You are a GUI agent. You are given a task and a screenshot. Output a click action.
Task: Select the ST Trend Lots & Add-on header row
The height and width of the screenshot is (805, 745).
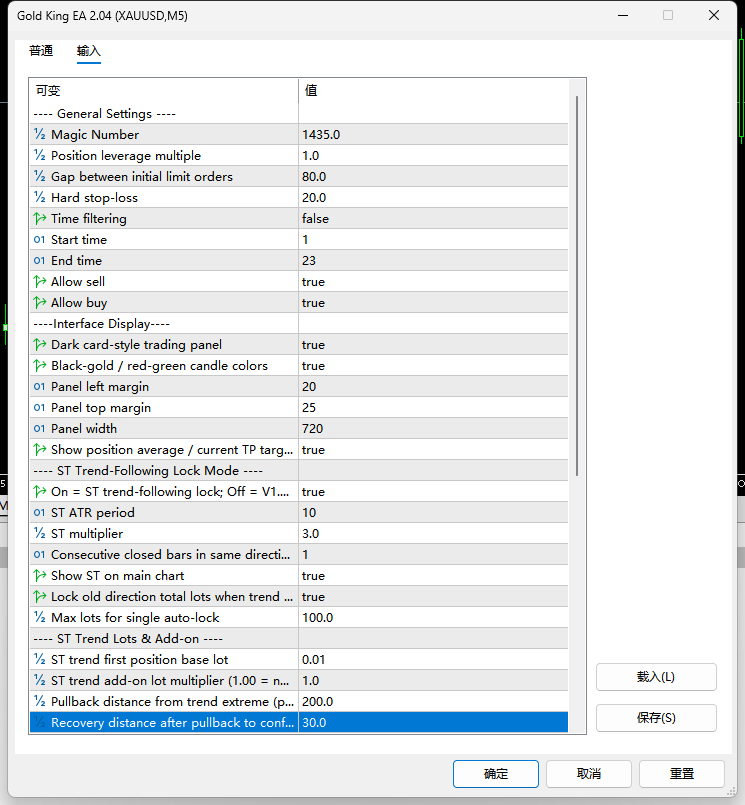[299, 639]
